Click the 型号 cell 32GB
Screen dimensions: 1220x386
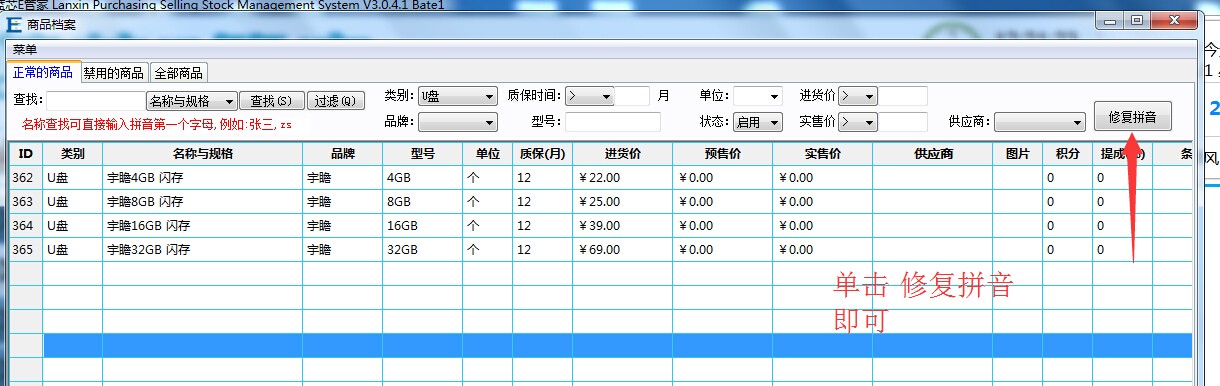[x=423, y=250]
